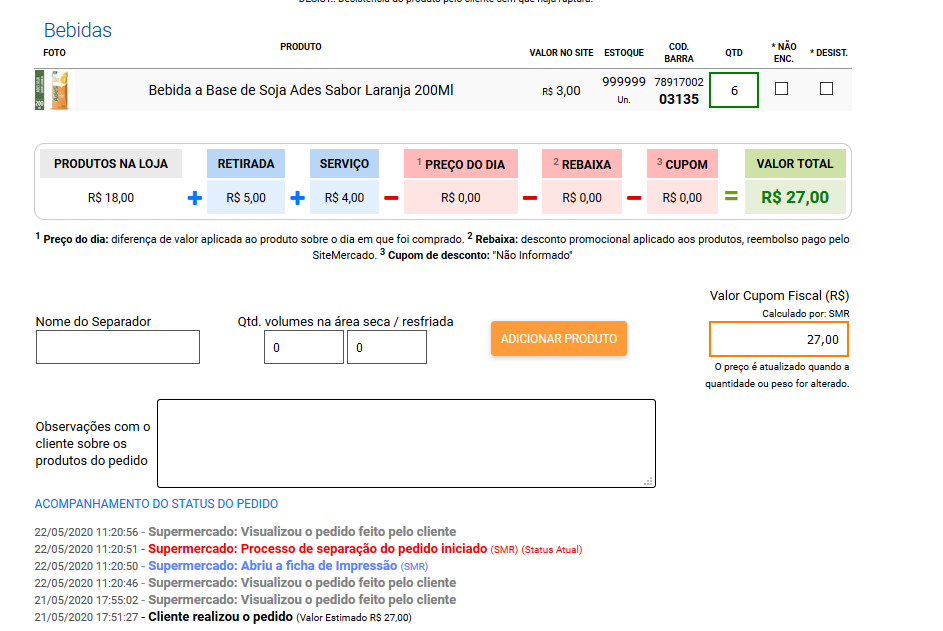Check the Não Enc. box for Ades Laranja
The height and width of the screenshot is (631, 943).
click(781, 88)
